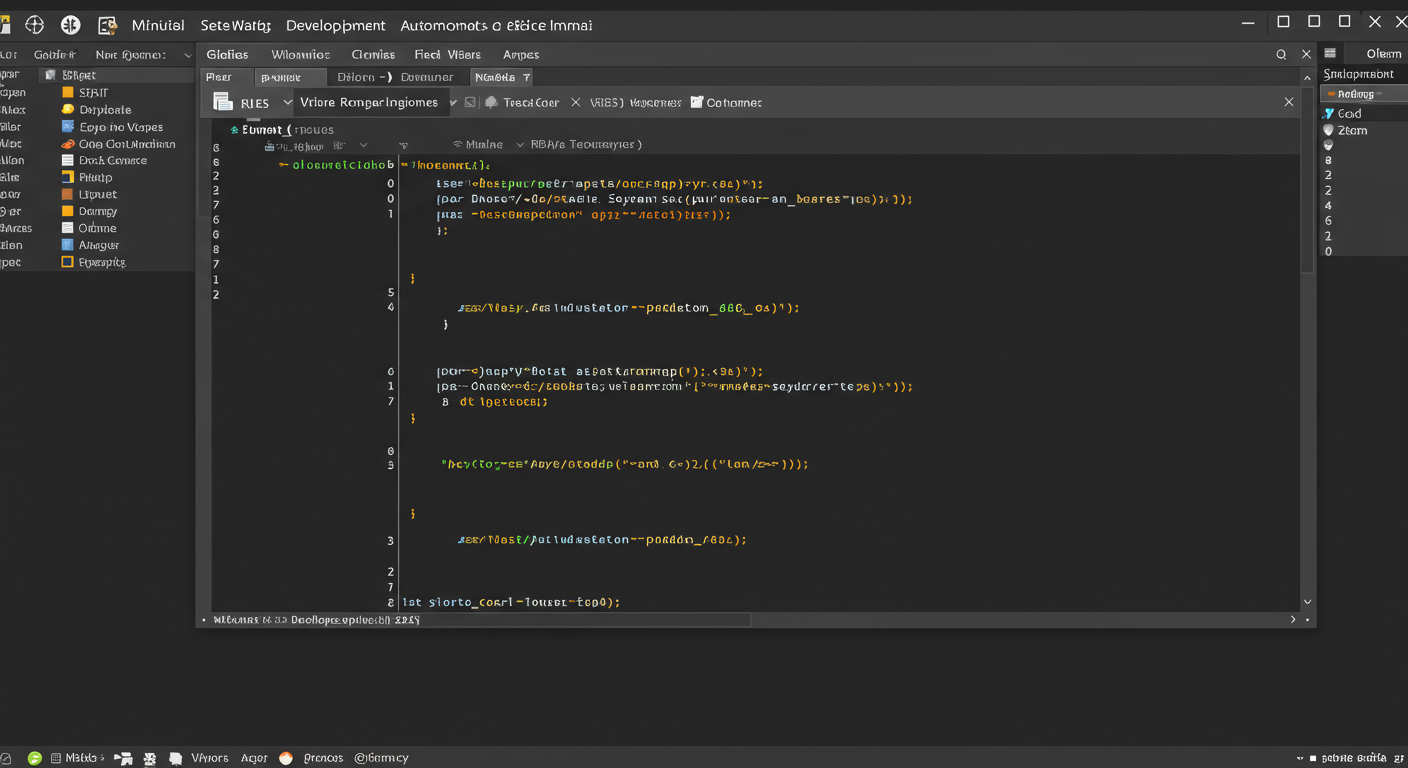1408x768 pixels.
Task: Click the search magnifier icon
Action: click(x=1281, y=55)
